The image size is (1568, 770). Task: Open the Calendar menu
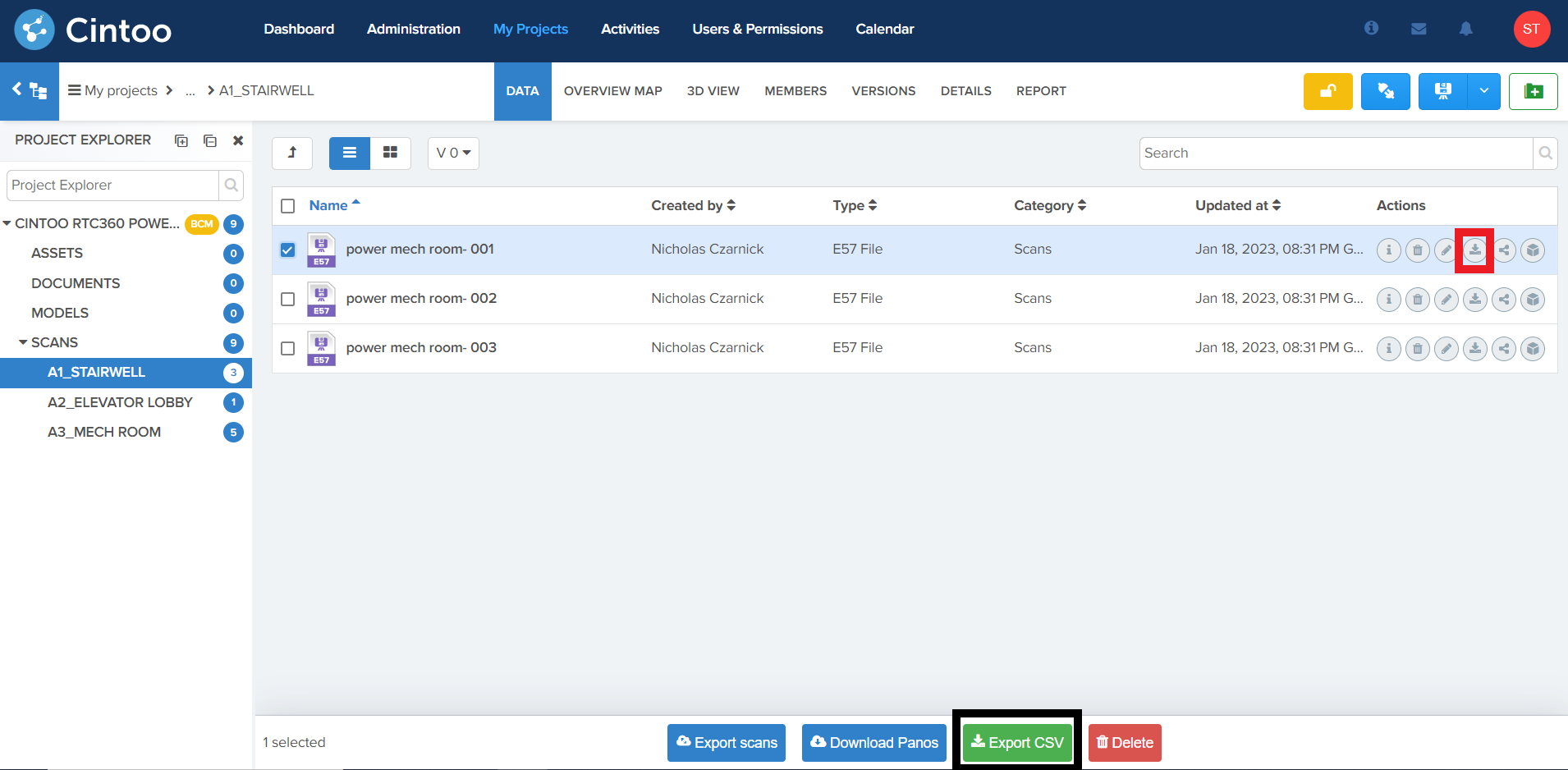885,29
